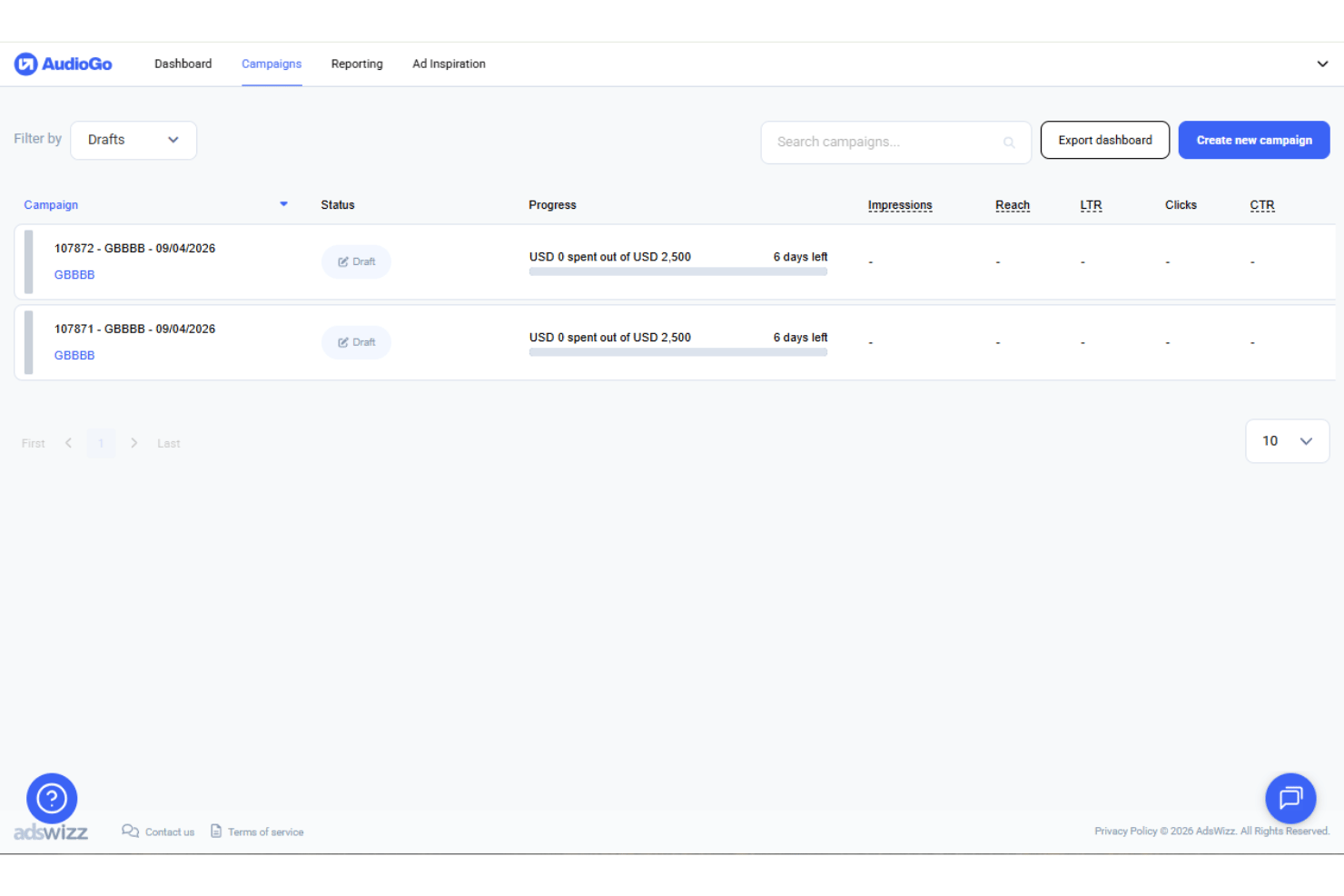
Task: Click the Clicks column header
Action: [x=1181, y=205]
